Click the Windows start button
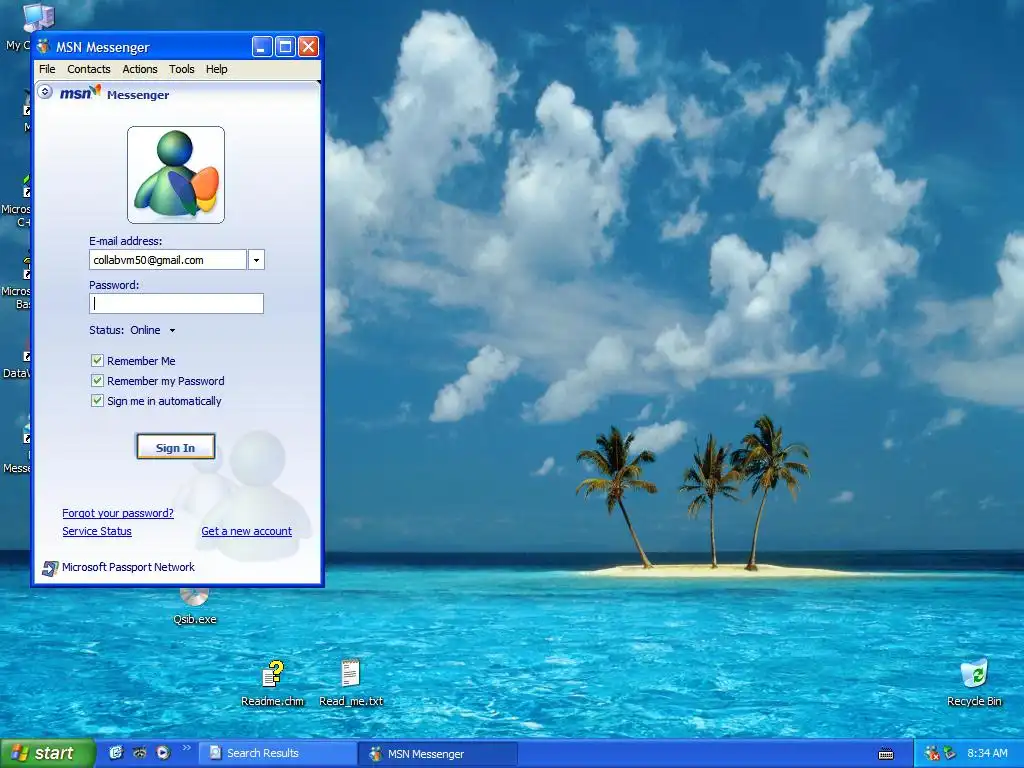 (x=47, y=753)
